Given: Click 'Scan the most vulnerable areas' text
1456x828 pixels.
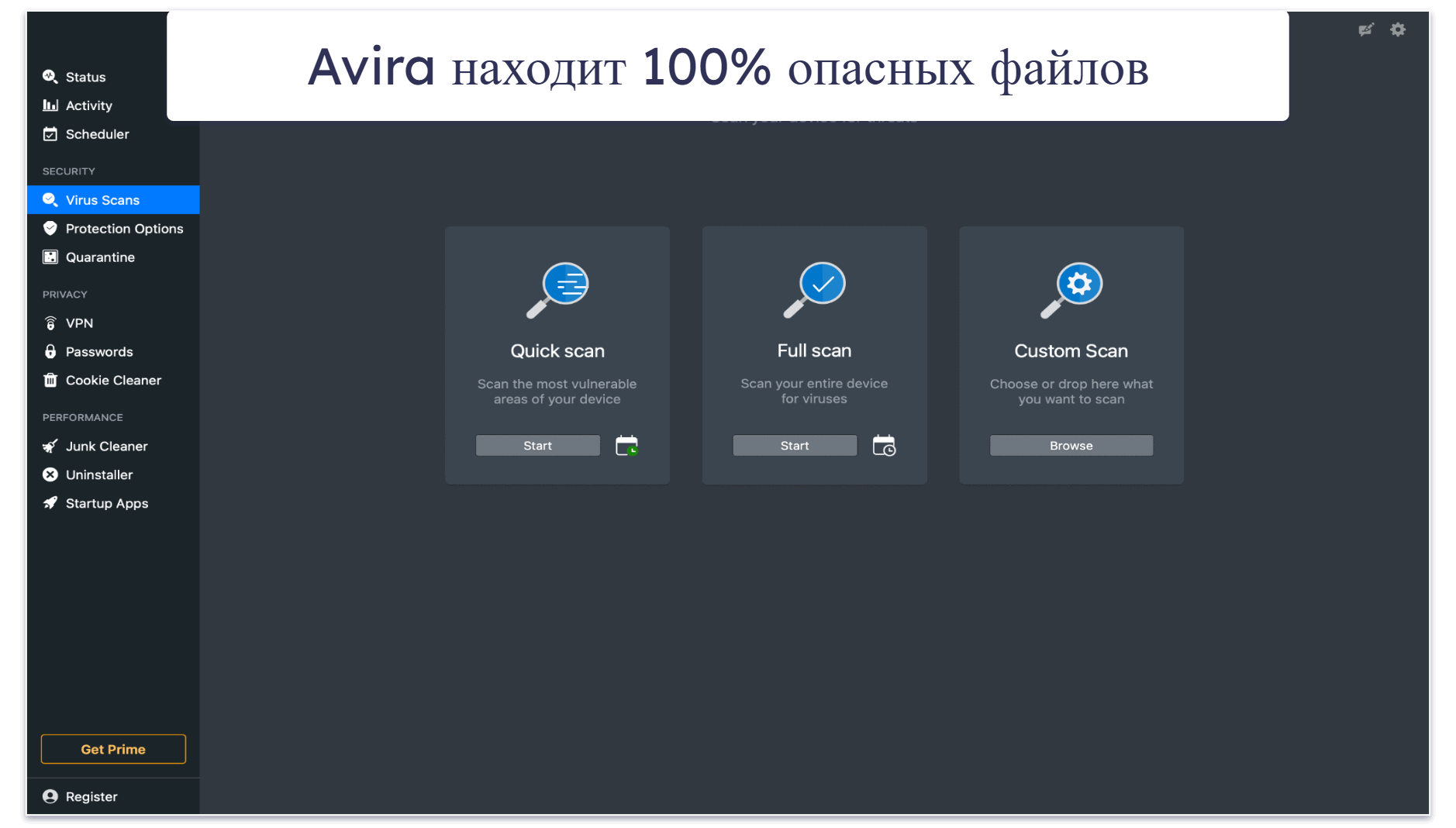Looking at the screenshot, I should pyautogui.click(x=557, y=392).
